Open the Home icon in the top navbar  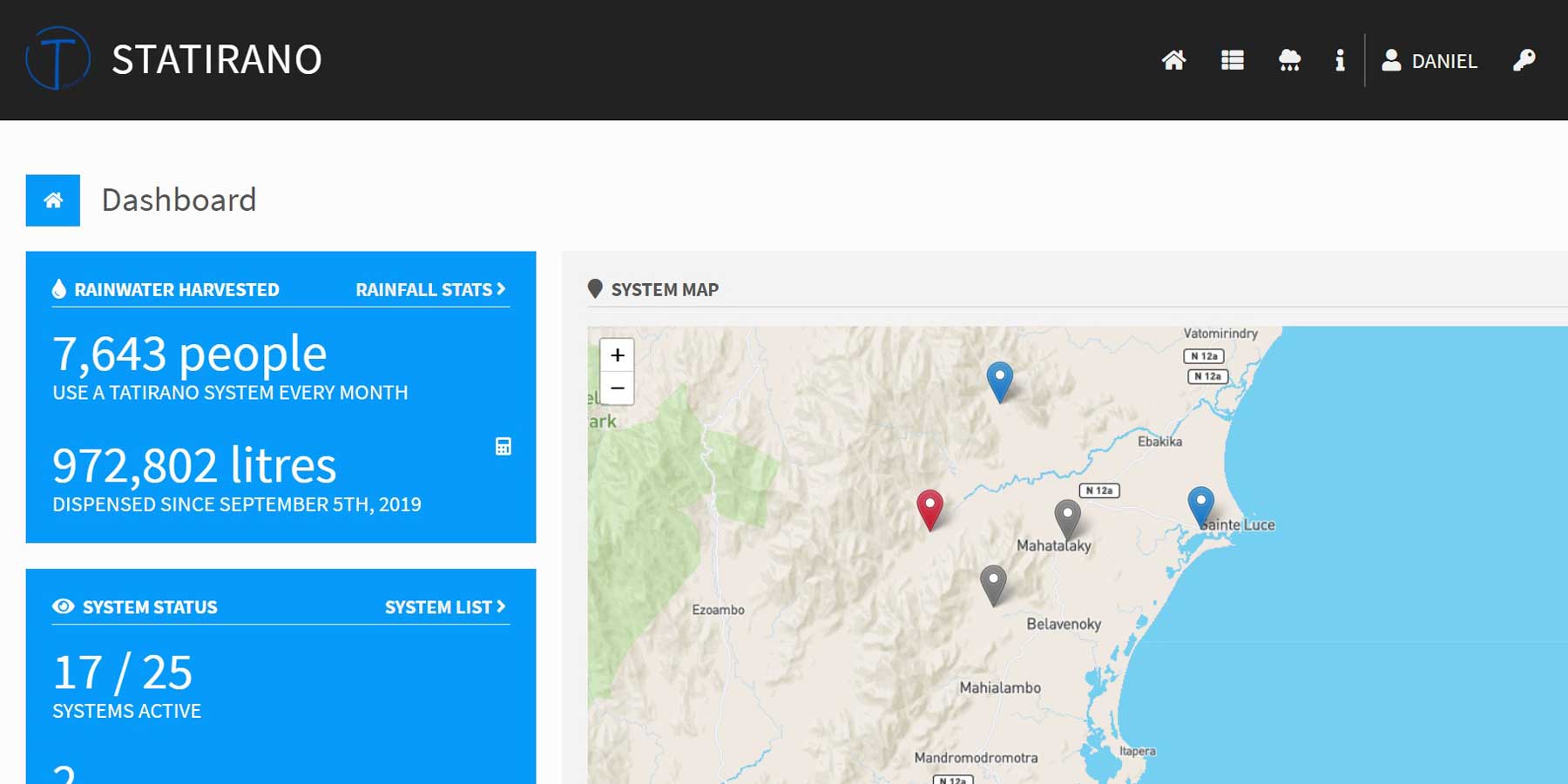click(x=1174, y=60)
